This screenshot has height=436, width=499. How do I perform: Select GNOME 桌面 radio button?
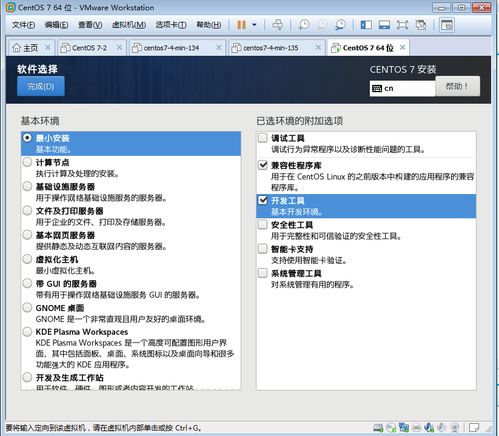[27, 307]
